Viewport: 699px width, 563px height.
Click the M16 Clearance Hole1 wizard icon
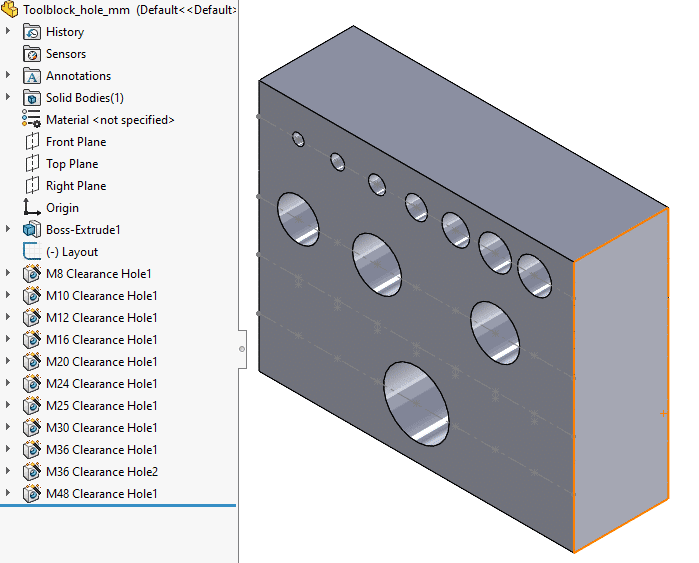pos(32,340)
